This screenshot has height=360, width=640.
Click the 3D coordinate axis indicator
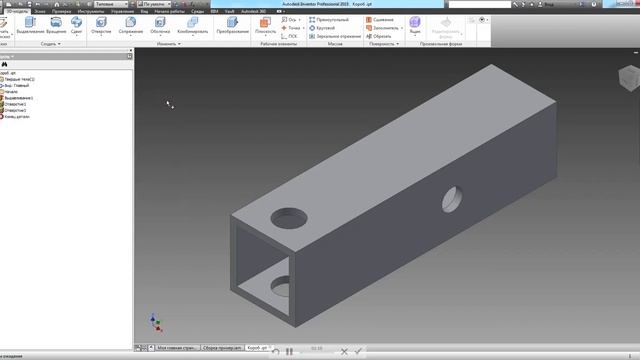coord(156,323)
